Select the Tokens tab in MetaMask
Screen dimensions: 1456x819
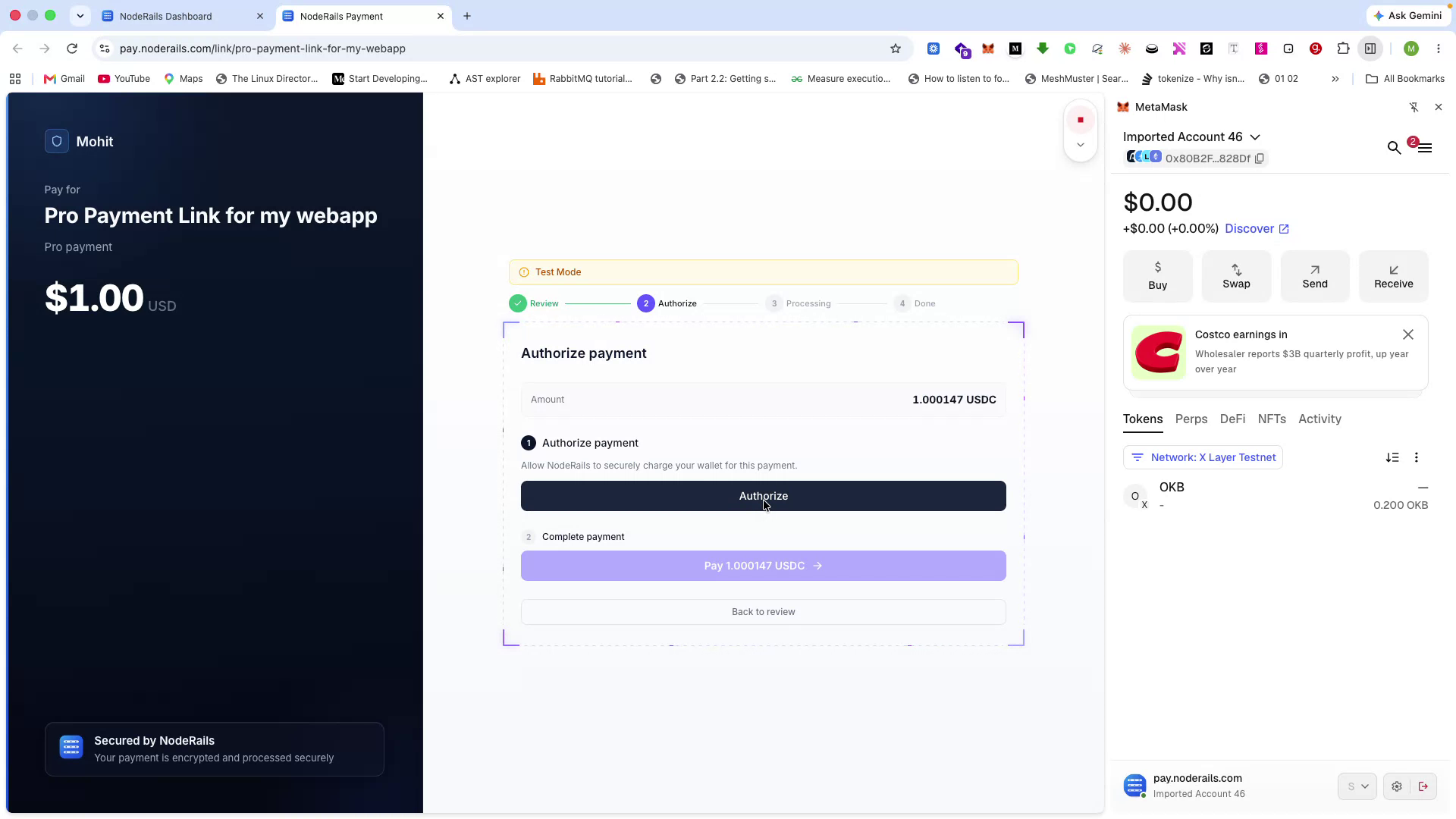click(x=1143, y=419)
